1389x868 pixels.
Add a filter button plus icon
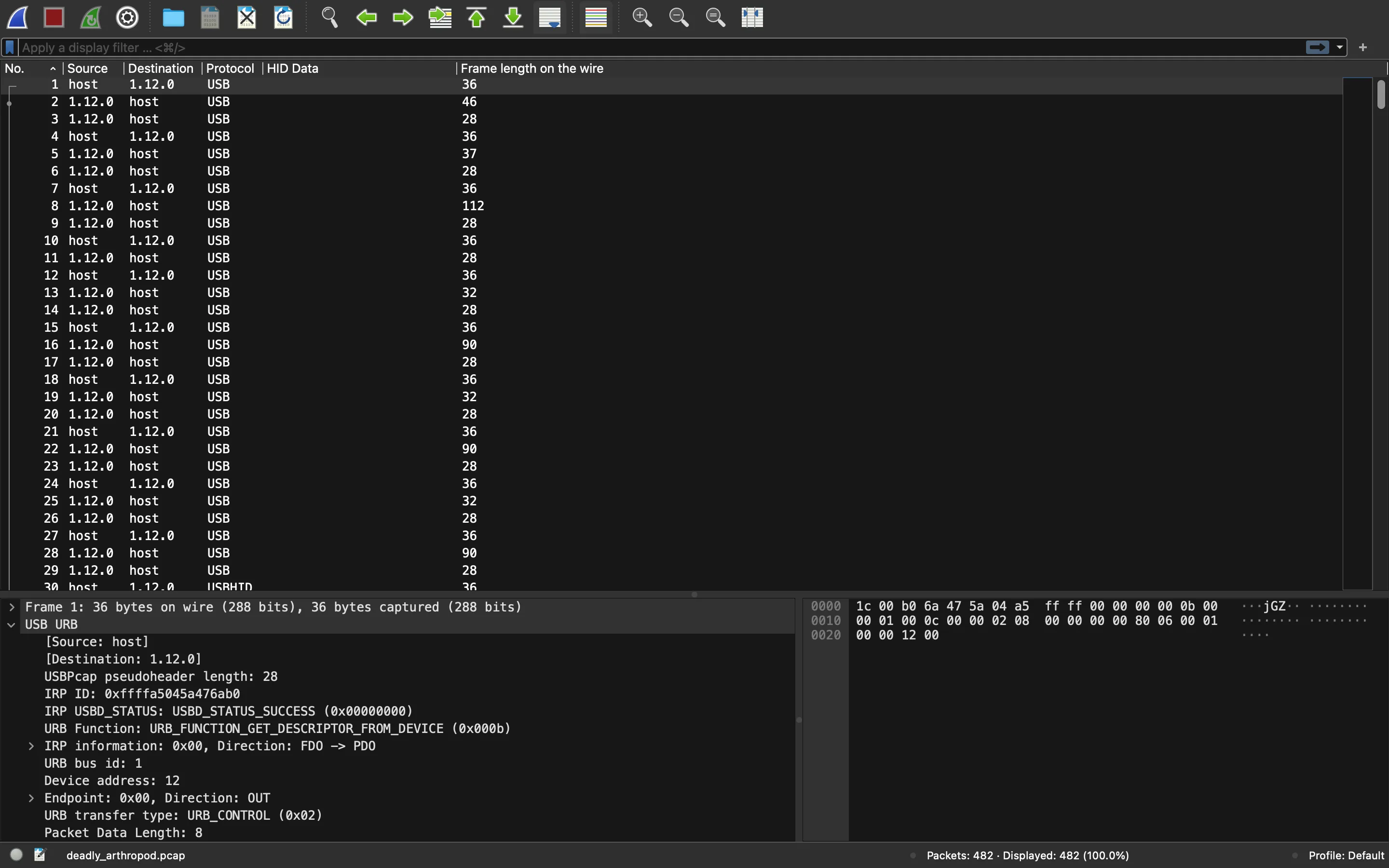[1363, 48]
